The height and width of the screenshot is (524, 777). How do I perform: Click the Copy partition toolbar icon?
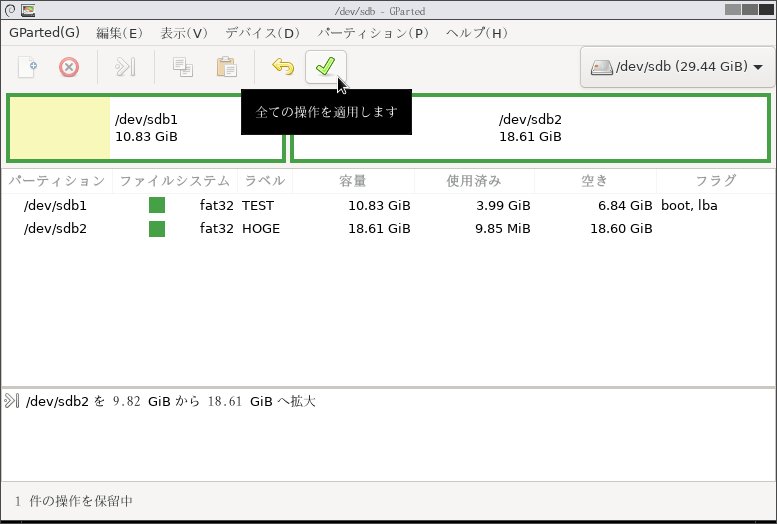(183, 67)
